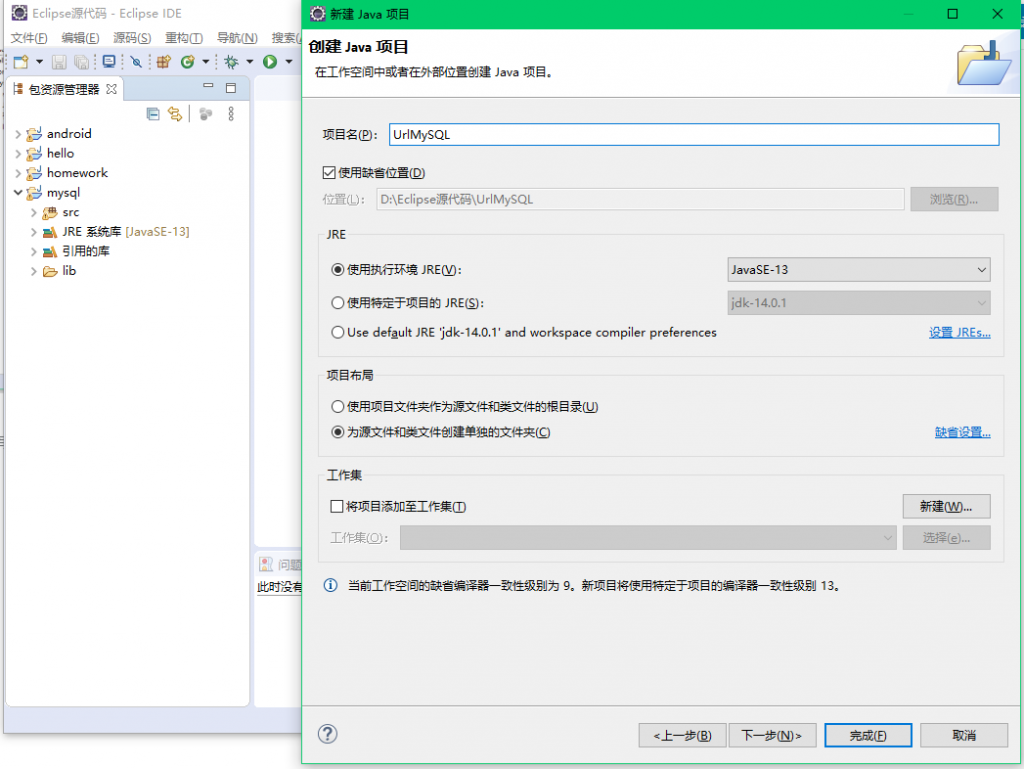Uncheck 使用缺省位置 in the dialog
This screenshot has height=769, width=1024.
328,170
